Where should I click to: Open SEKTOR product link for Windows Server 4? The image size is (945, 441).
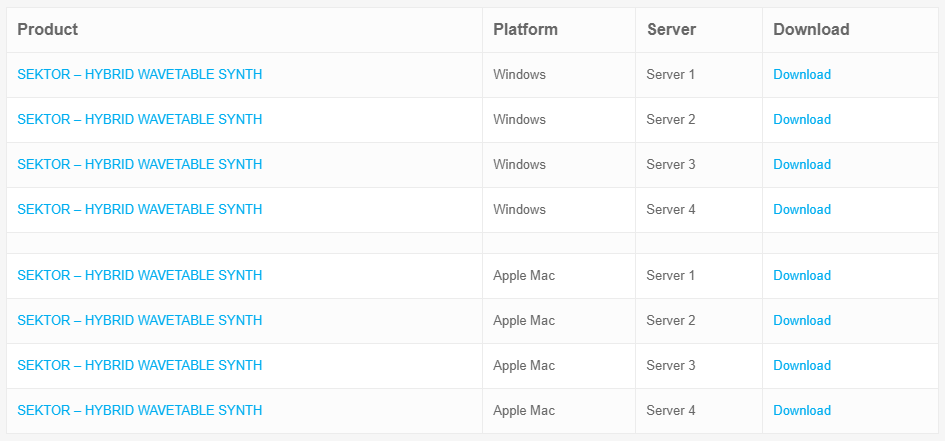pyautogui.click(x=140, y=210)
